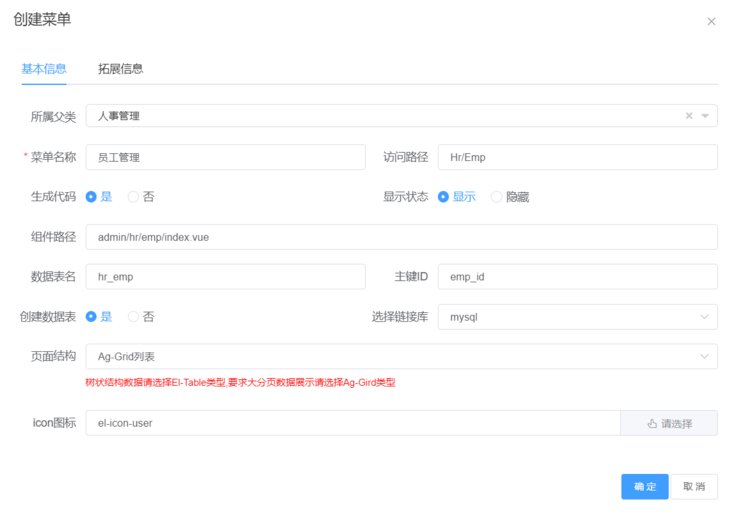Close the 创建菜单 dialog
The height and width of the screenshot is (518, 732).
pos(711,21)
